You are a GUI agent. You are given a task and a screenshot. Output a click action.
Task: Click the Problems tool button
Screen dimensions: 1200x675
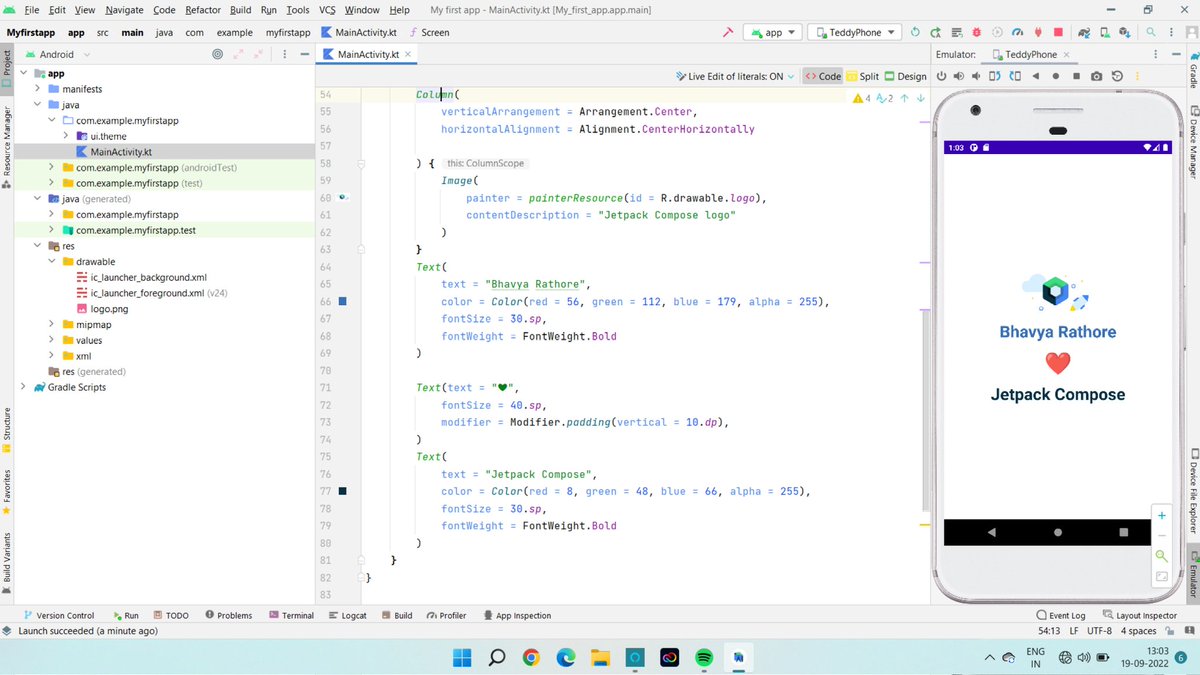coord(228,616)
